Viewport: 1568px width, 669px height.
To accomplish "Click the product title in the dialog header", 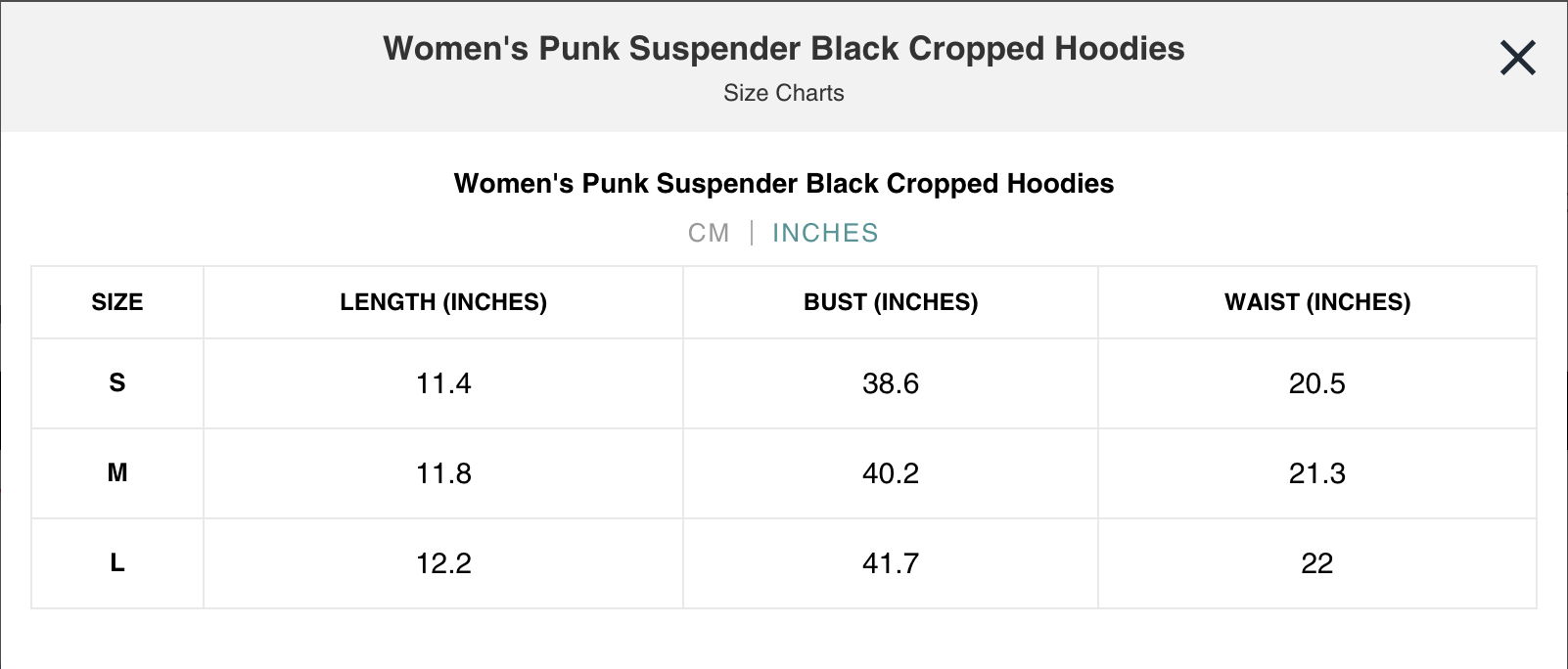I will 783,48.
